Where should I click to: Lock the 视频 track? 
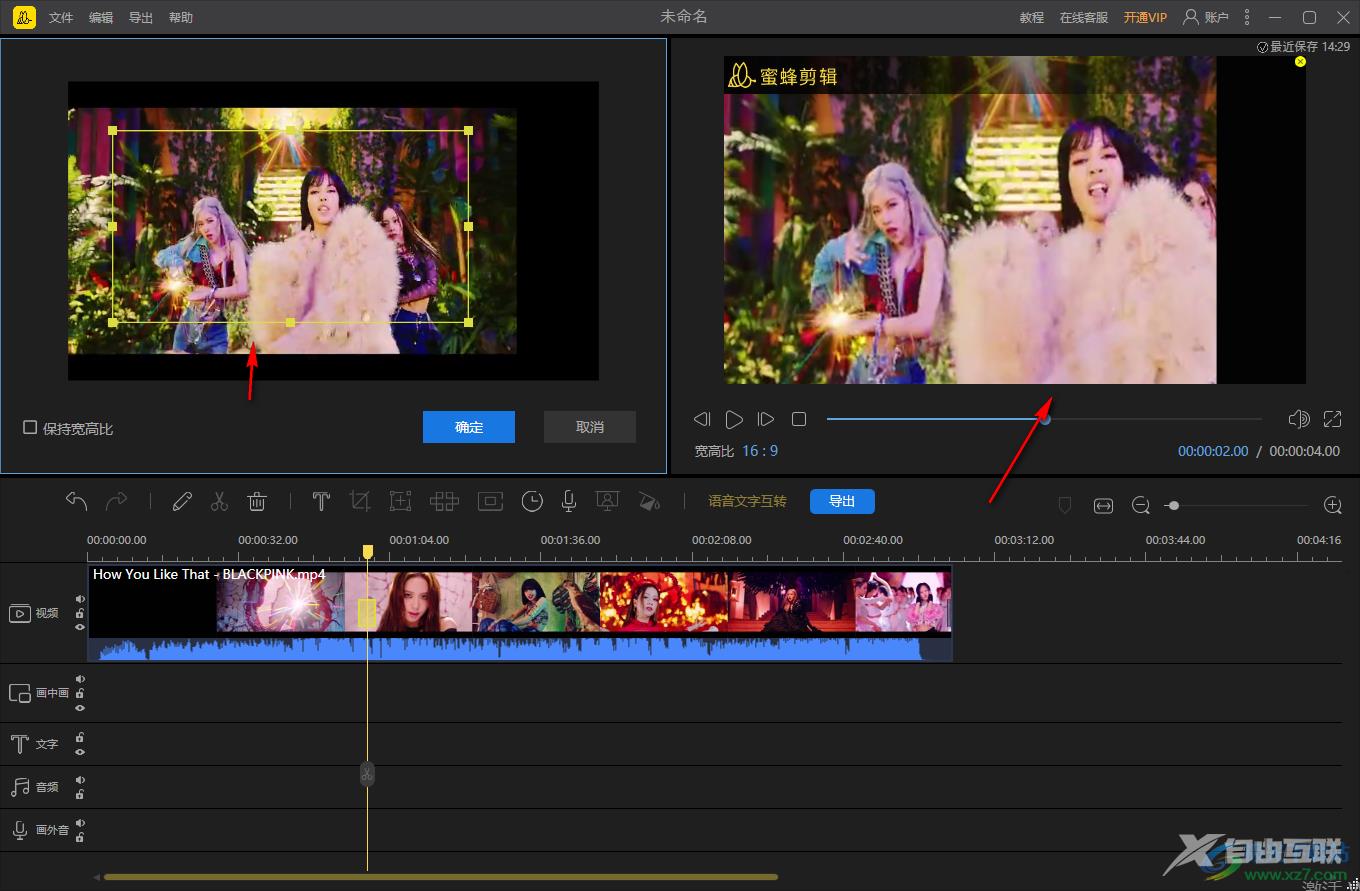pyautogui.click(x=80, y=613)
